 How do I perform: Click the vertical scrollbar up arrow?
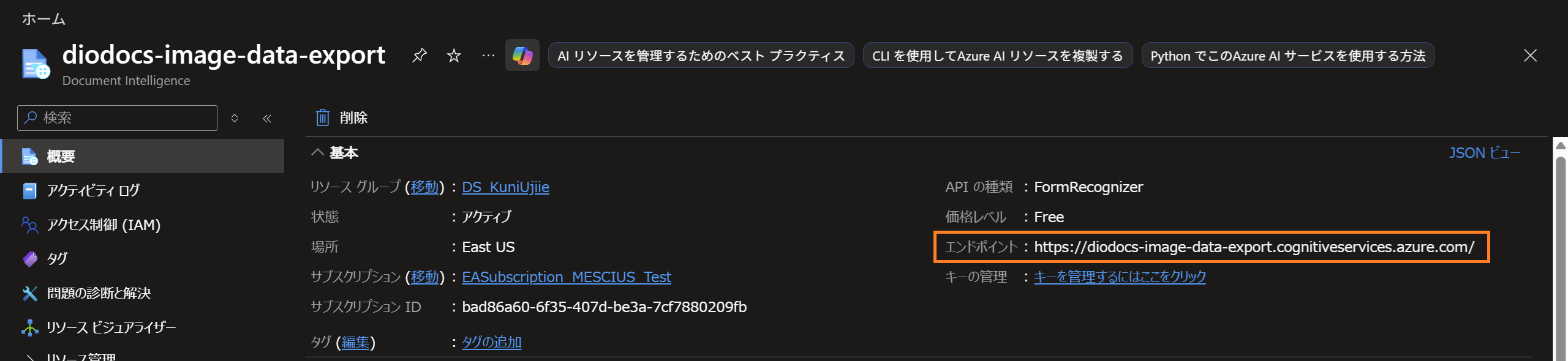point(1561,146)
